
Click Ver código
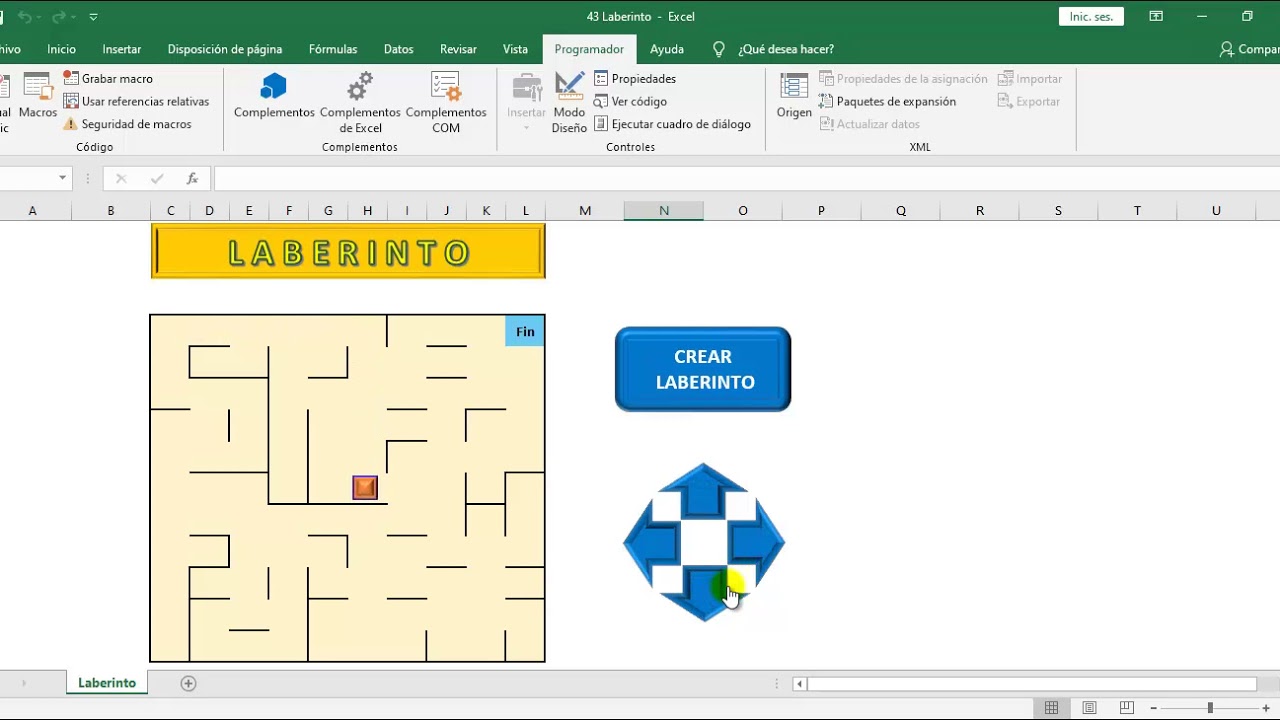tap(630, 101)
